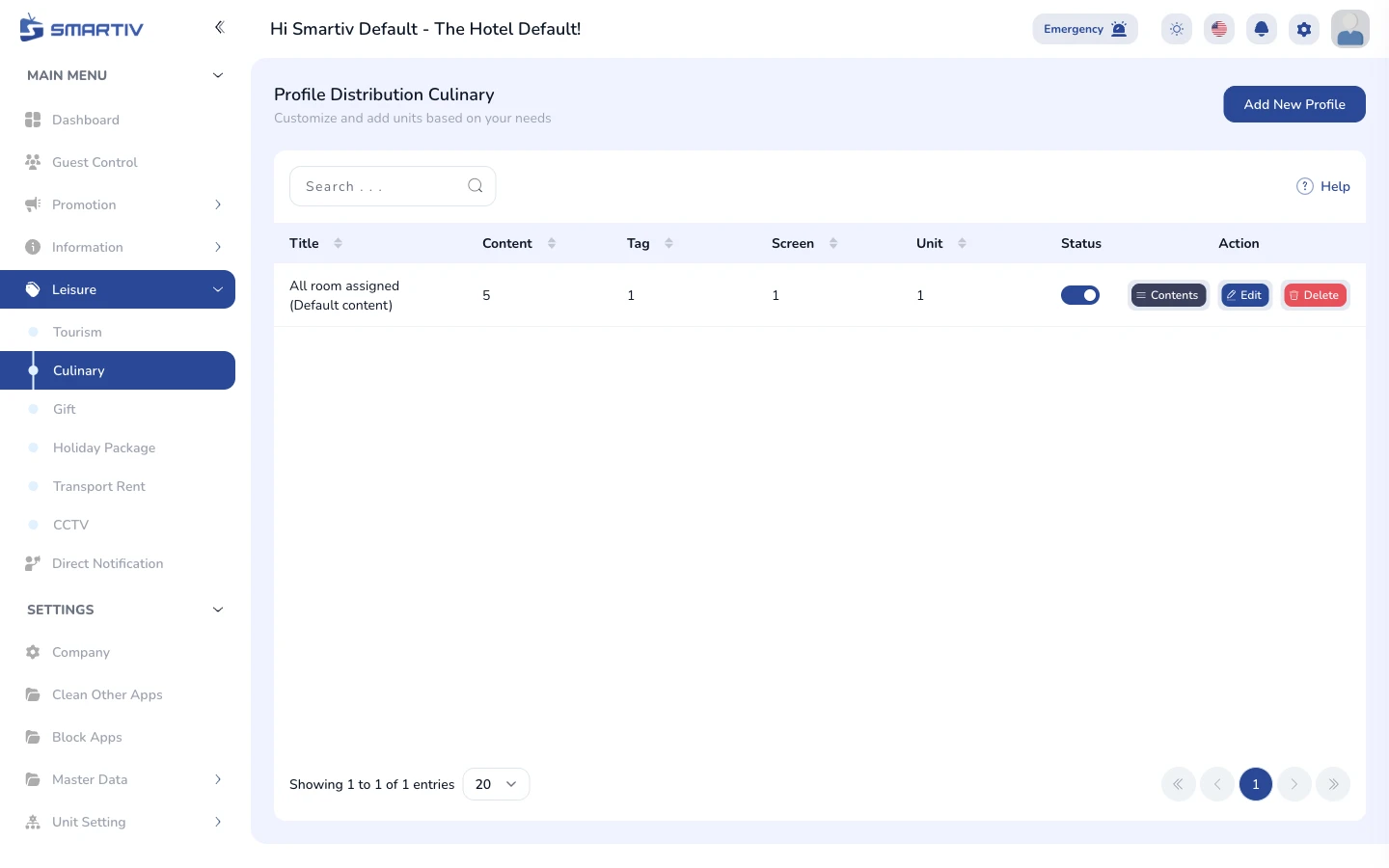Open settings gear in header
1389x868 pixels.
[x=1304, y=29]
